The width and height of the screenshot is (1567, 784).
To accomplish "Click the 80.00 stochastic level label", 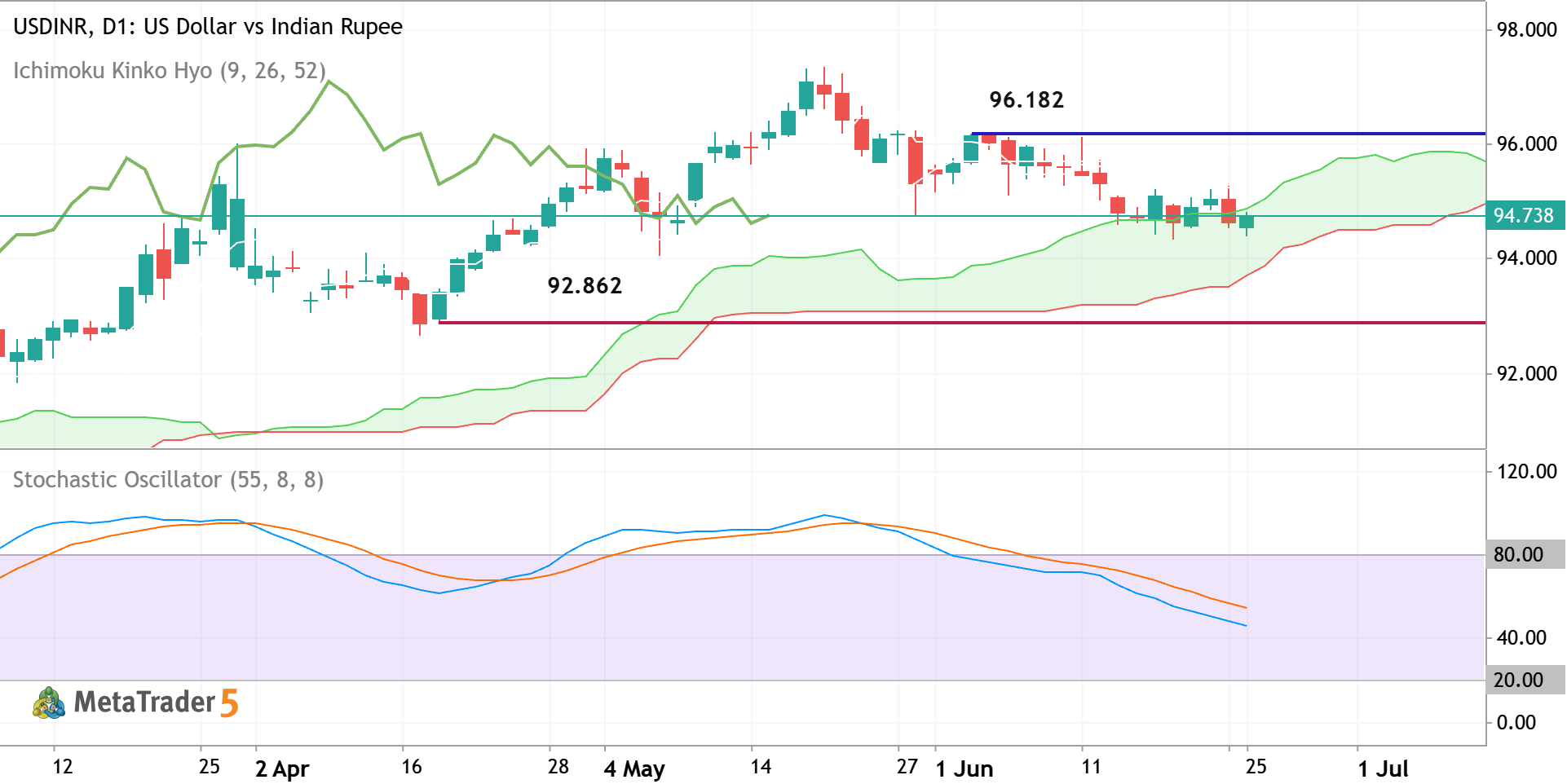I will click(1525, 555).
